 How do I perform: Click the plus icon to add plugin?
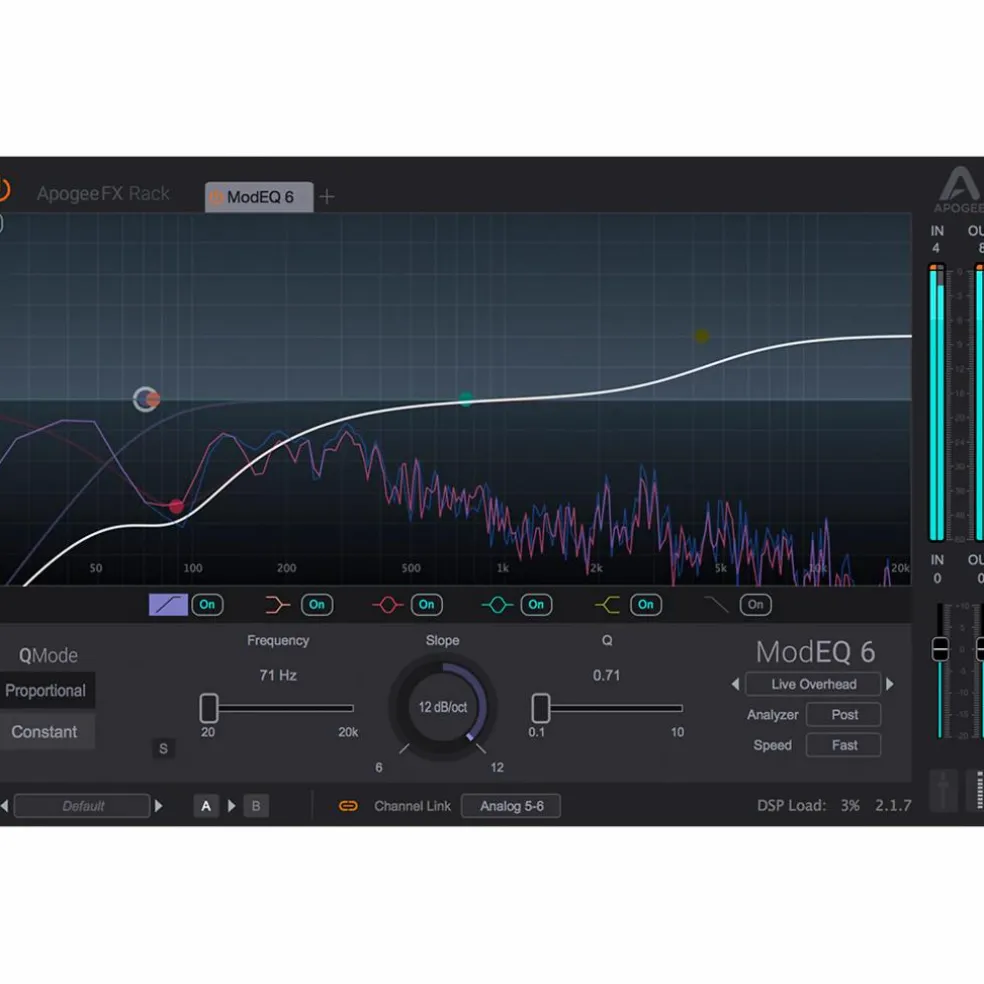326,197
